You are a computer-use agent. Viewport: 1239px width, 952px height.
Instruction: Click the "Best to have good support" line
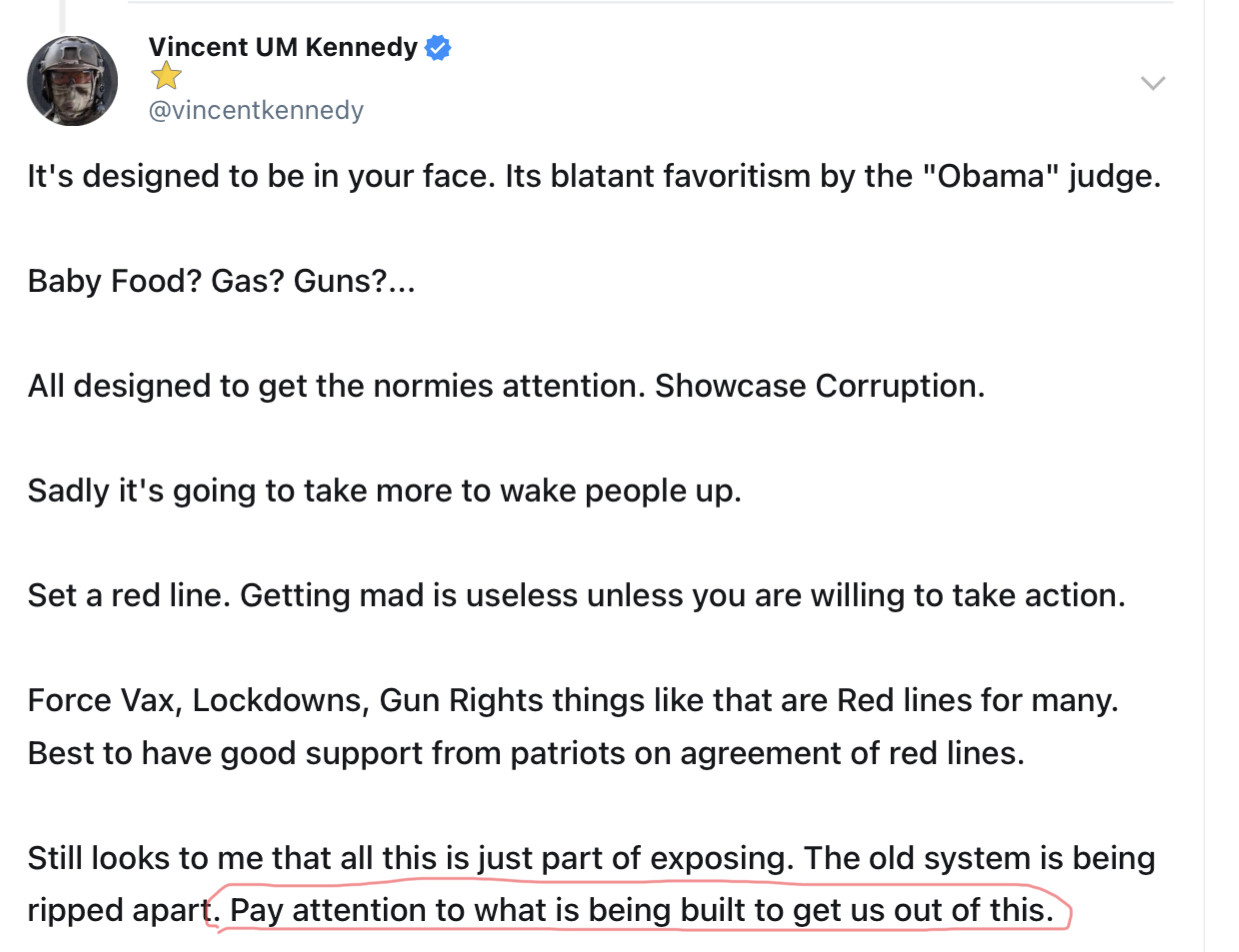pyautogui.click(x=526, y=752)
